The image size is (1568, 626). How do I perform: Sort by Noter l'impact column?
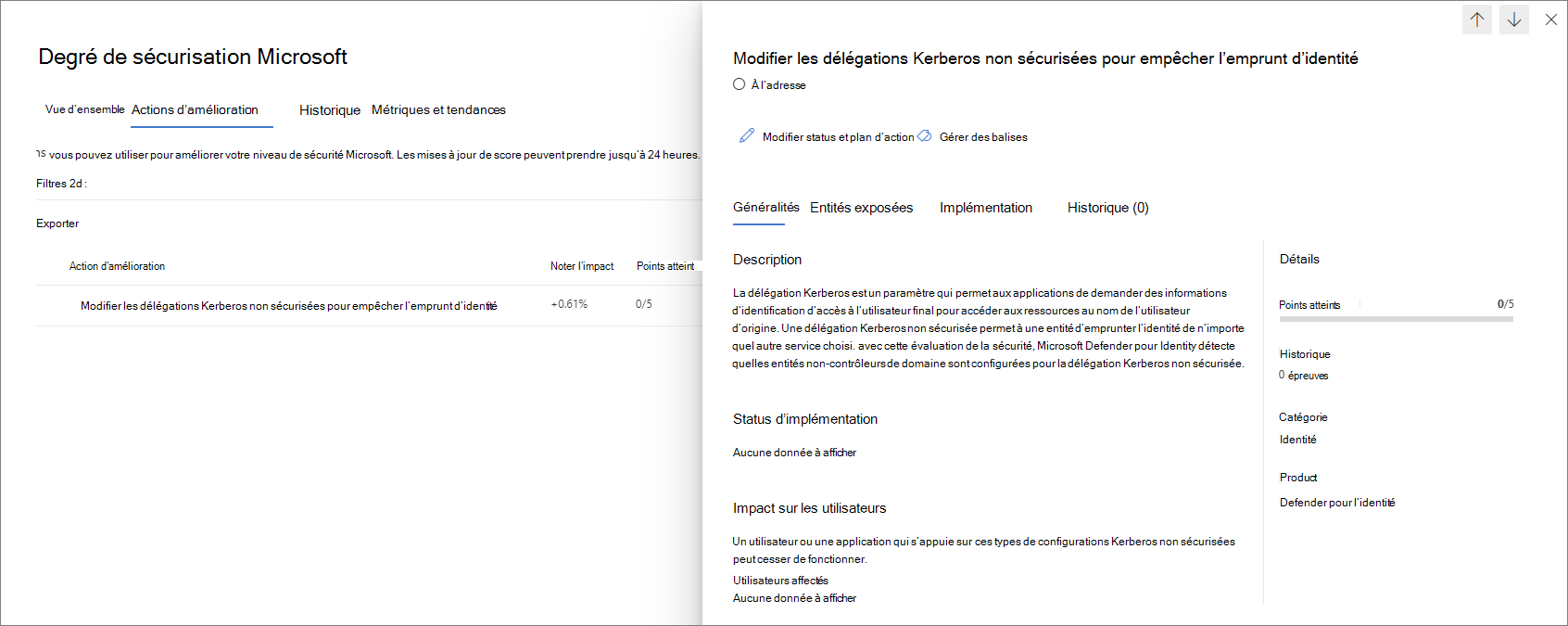pos(582,266)
